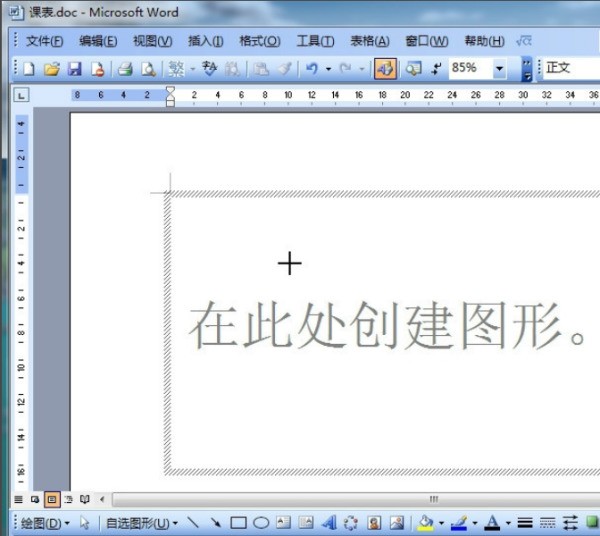Open the 表格 Table menu

(369, 41)
